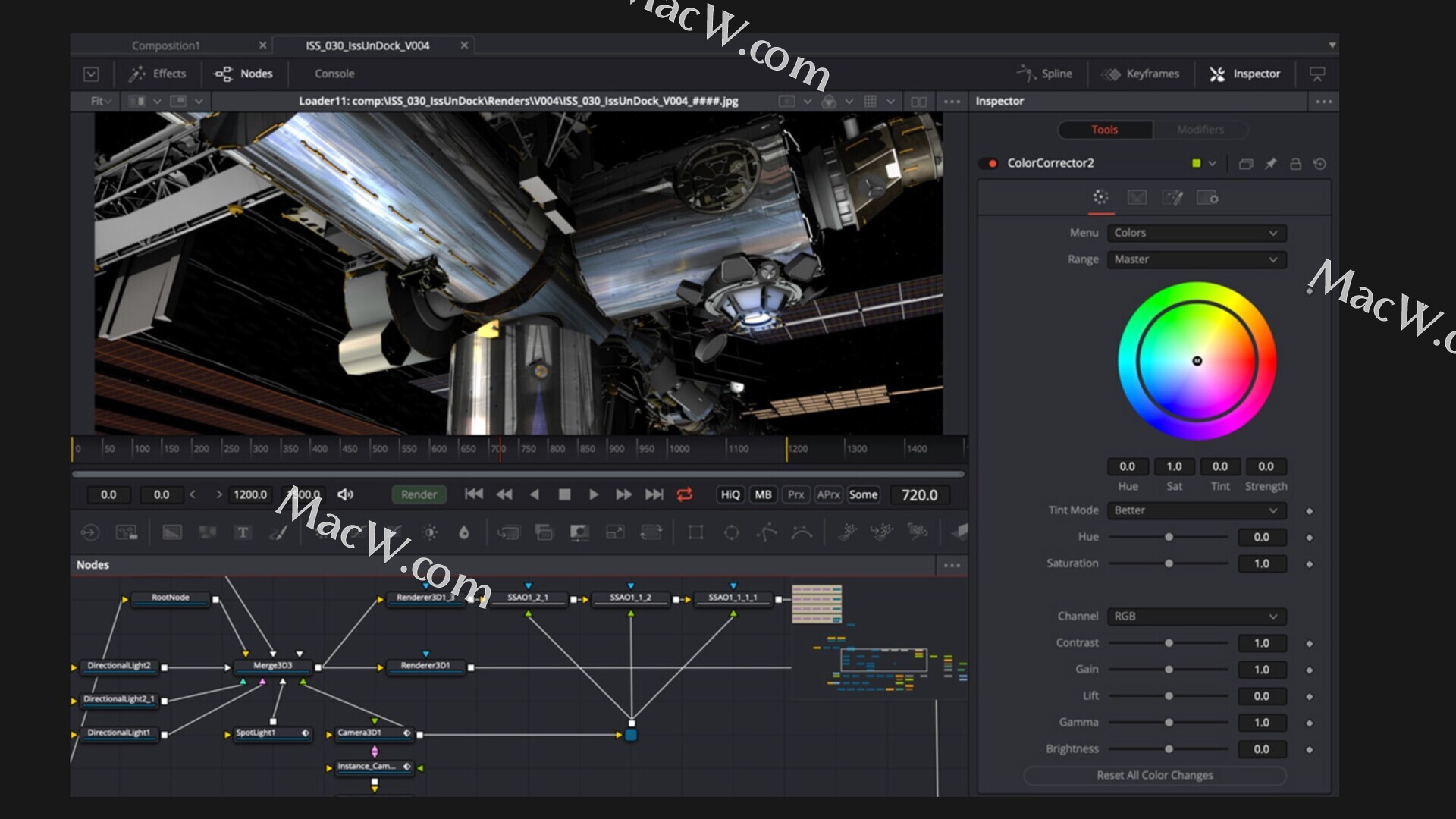Click the pin icon in Inspector header
This screenshot has width=1456, height=819.
coord(1270,164)
